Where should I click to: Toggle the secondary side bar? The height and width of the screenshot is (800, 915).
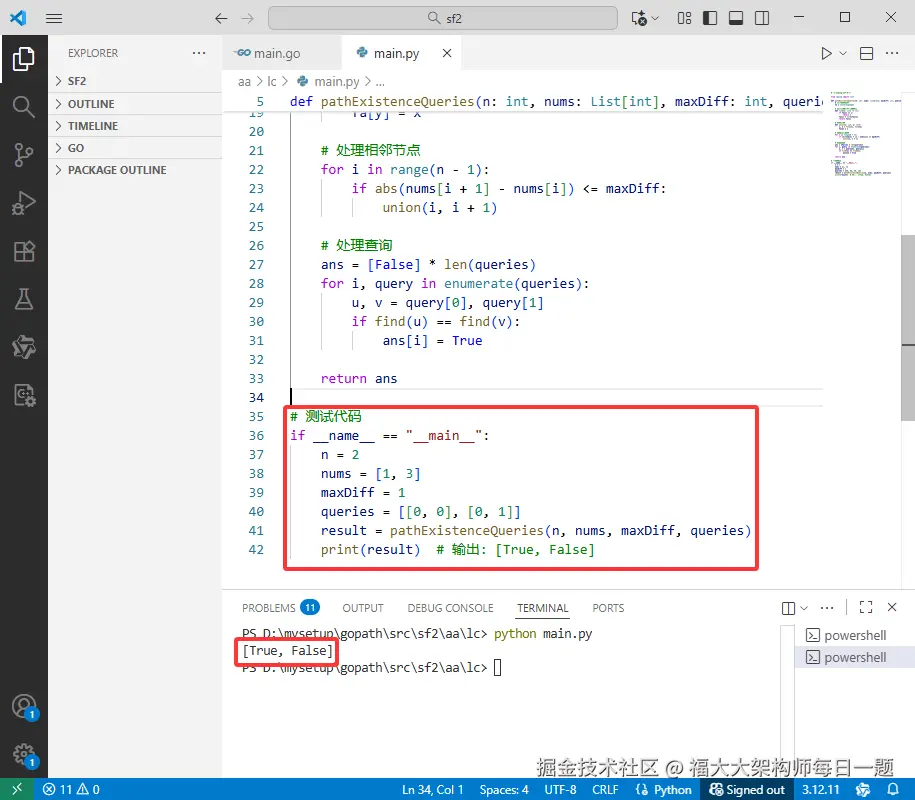pos(762,18)
